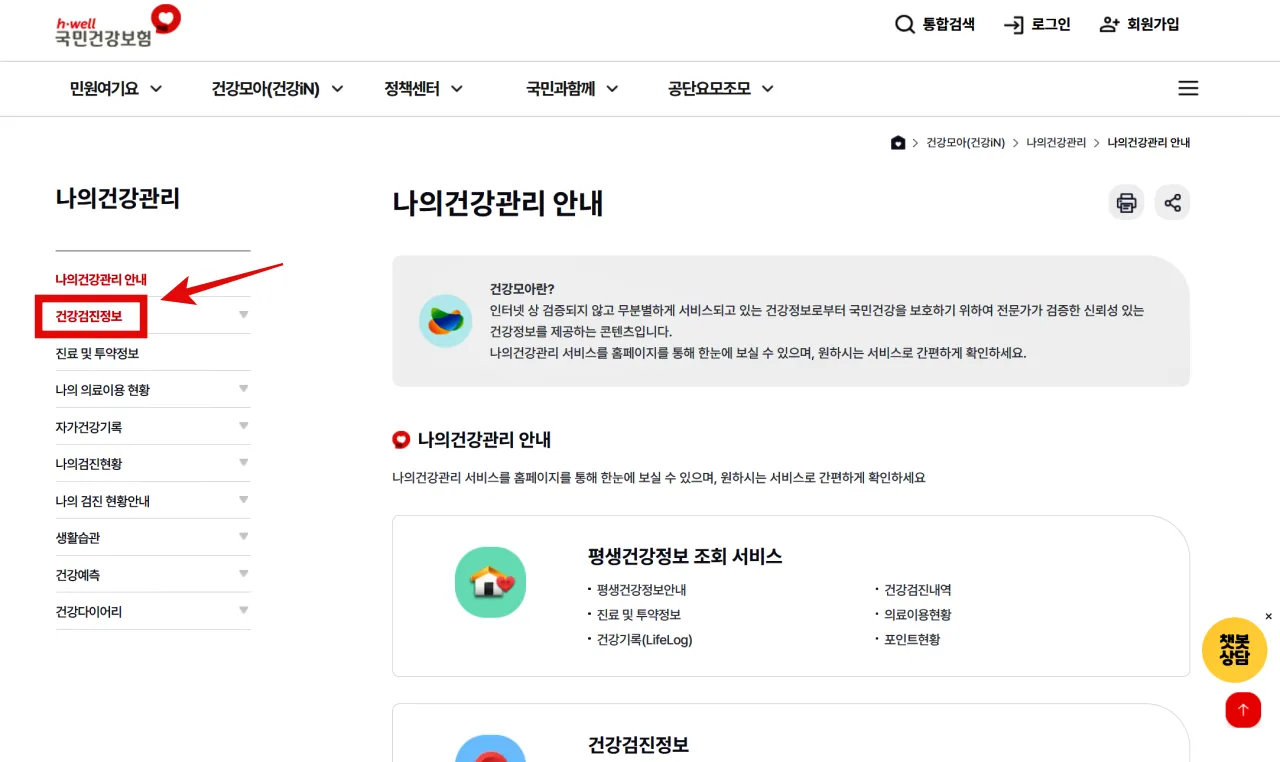Open the 챗봇상담 chatbot icon
Screen dimensions: 1280x762
1235,650
